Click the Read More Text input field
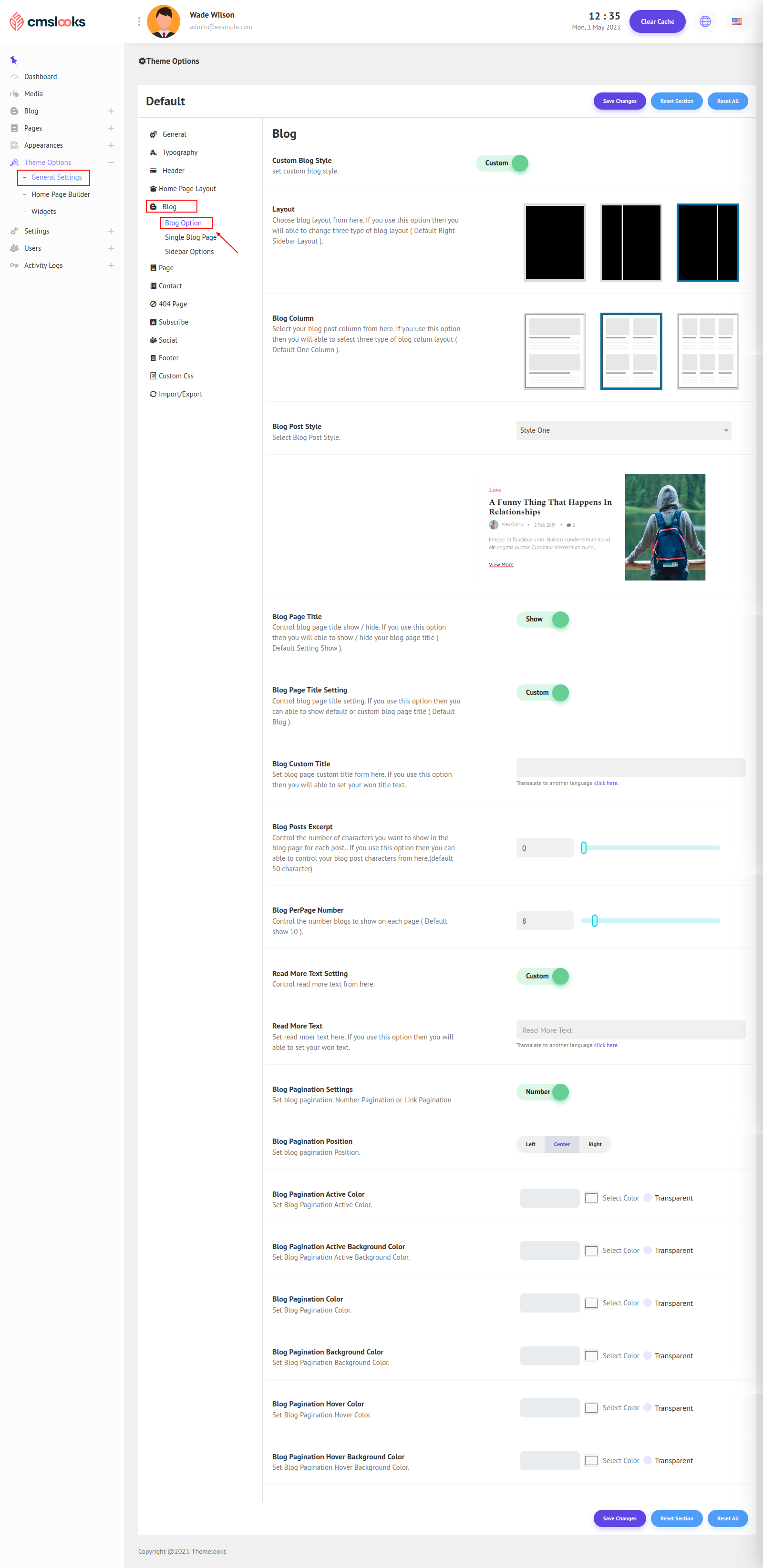Screen dimensions: 763x1568 630,1030
